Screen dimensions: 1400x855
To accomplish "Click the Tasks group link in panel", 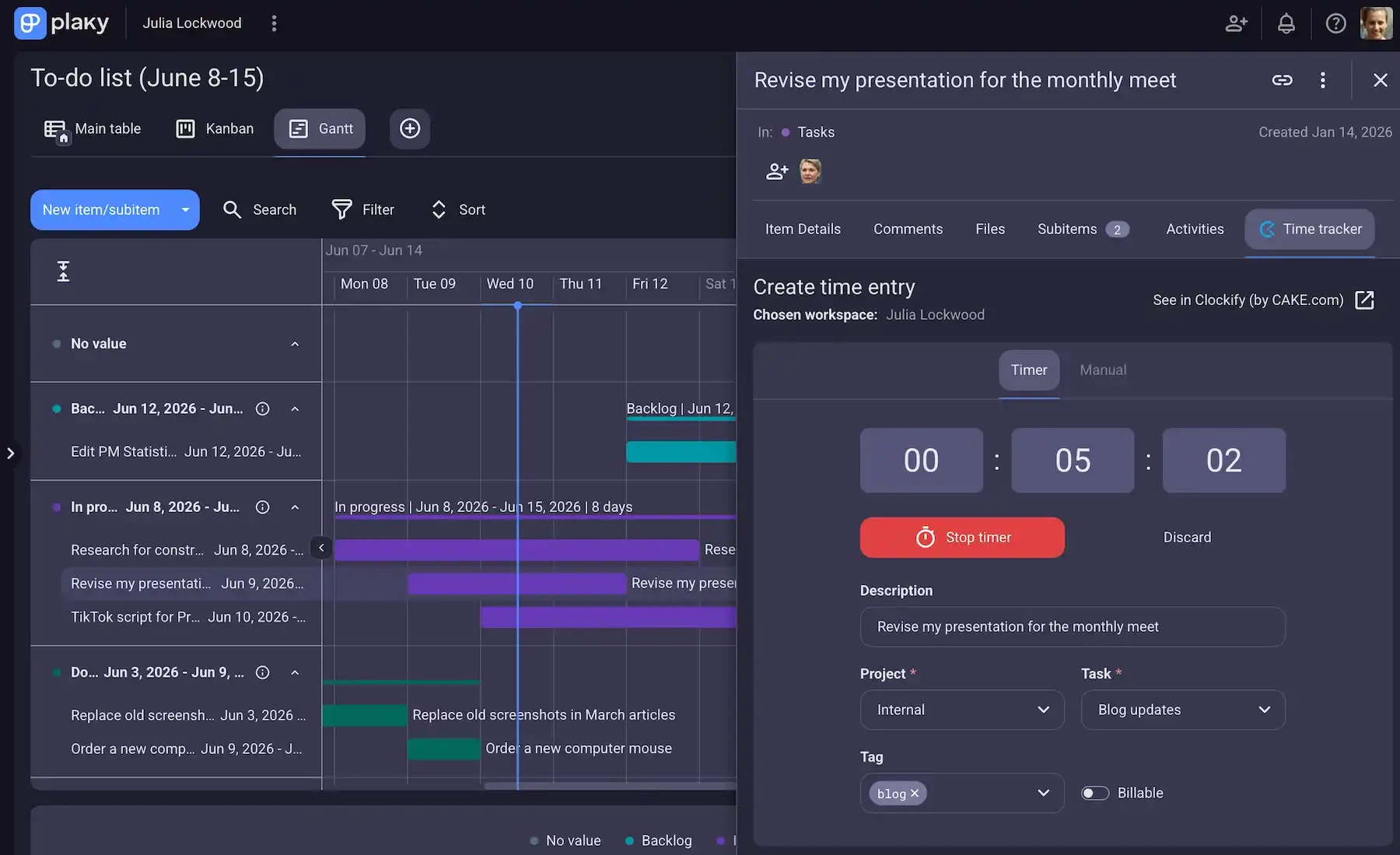I will coord(816,132).
